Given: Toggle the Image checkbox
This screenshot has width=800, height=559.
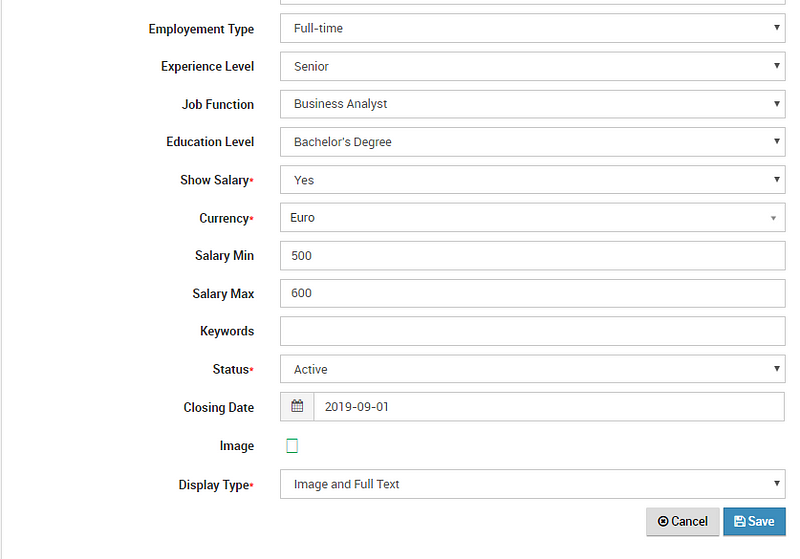Looking at the screenshot, I should coord(292,446).
